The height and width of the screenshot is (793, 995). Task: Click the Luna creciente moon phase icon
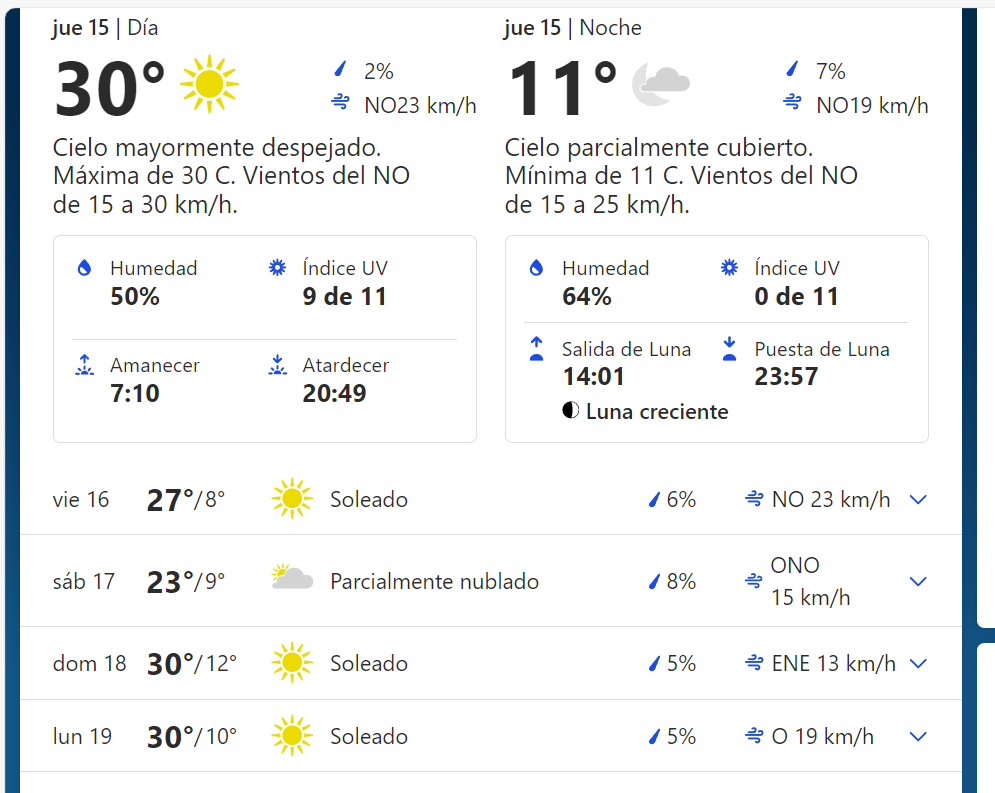tap(570, 410)
